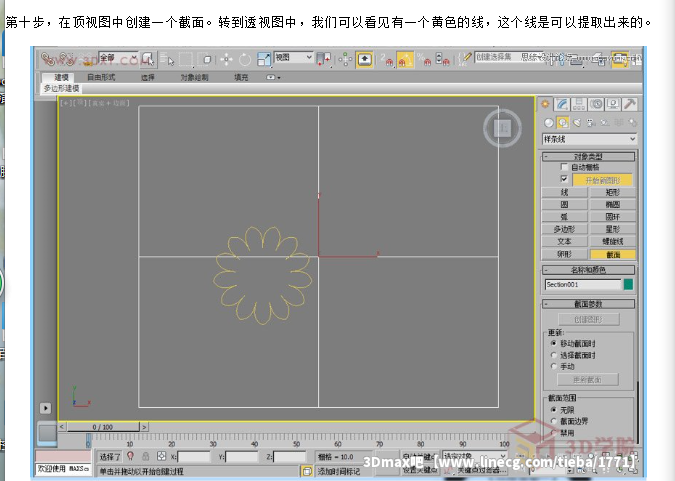The height and width of the screenshot is (481, 675).
Task: Select the 手动 update radio button
Action: pyautogui.click(x=554, y=366)
